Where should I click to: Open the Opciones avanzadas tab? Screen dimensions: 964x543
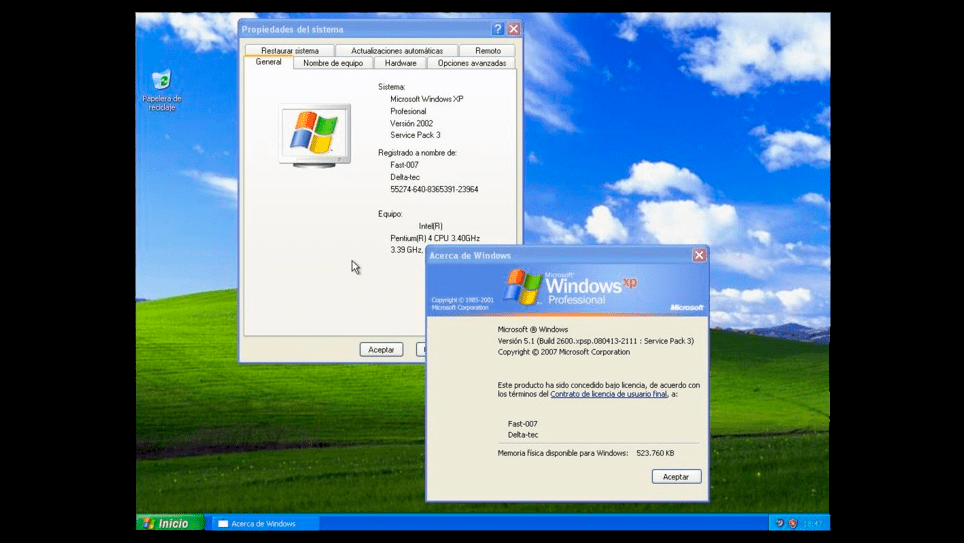point(472,63)
